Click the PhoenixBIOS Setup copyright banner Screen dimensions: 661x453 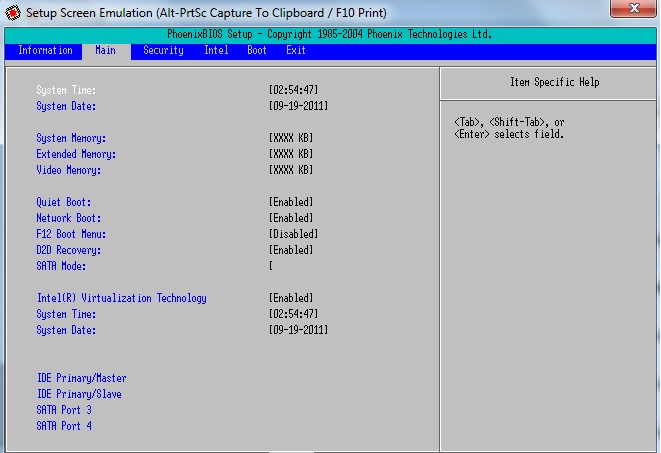[x=330, y=34]
